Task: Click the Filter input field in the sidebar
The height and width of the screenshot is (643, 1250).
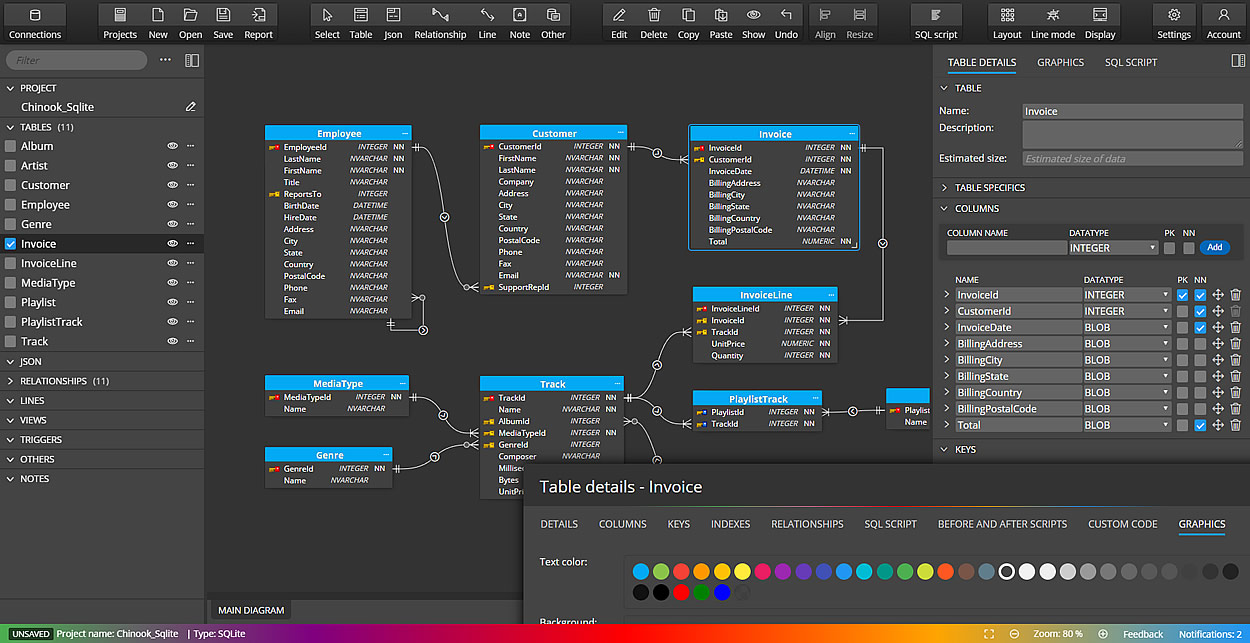Action: click(75, 60)
